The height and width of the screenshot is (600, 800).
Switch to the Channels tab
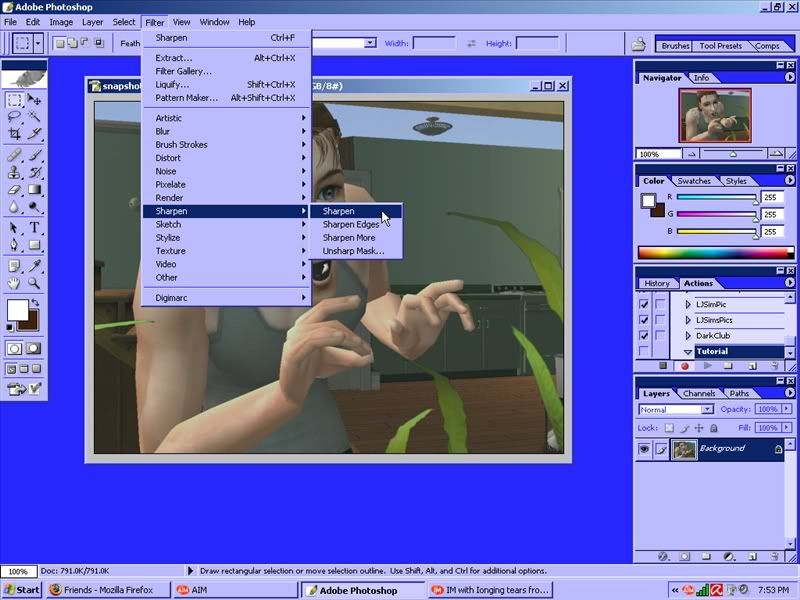coord(699,393)
